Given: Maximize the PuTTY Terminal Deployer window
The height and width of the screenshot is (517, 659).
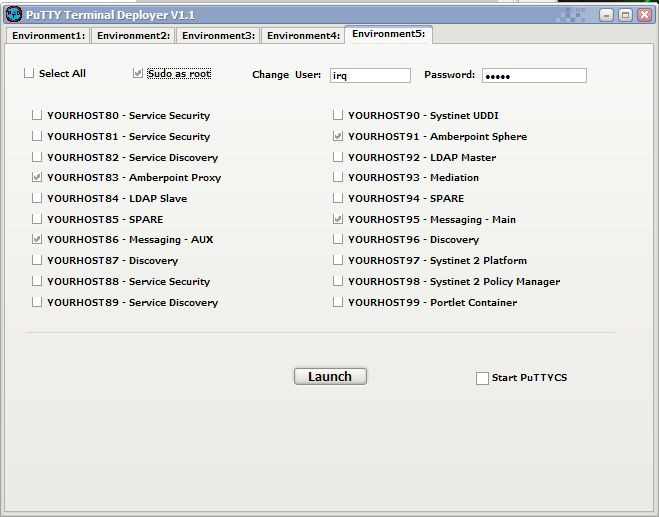Looking at the screenshot, I should coord(625,15).
